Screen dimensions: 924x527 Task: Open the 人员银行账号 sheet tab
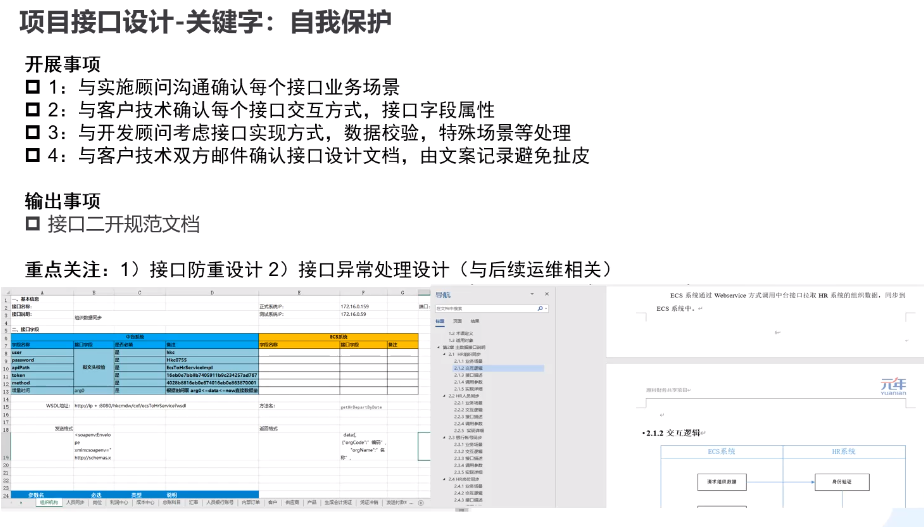tap(220, 502)
